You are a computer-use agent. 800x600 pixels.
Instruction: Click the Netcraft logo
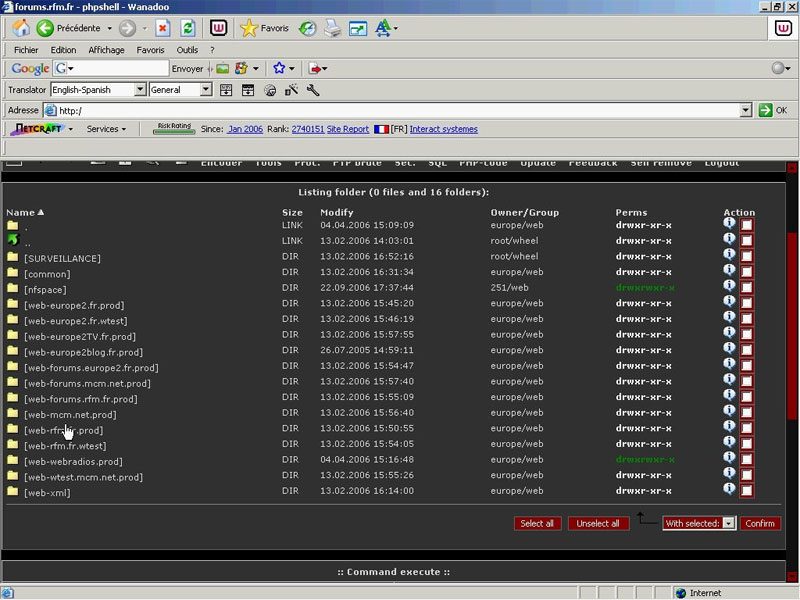coord(38,129)
